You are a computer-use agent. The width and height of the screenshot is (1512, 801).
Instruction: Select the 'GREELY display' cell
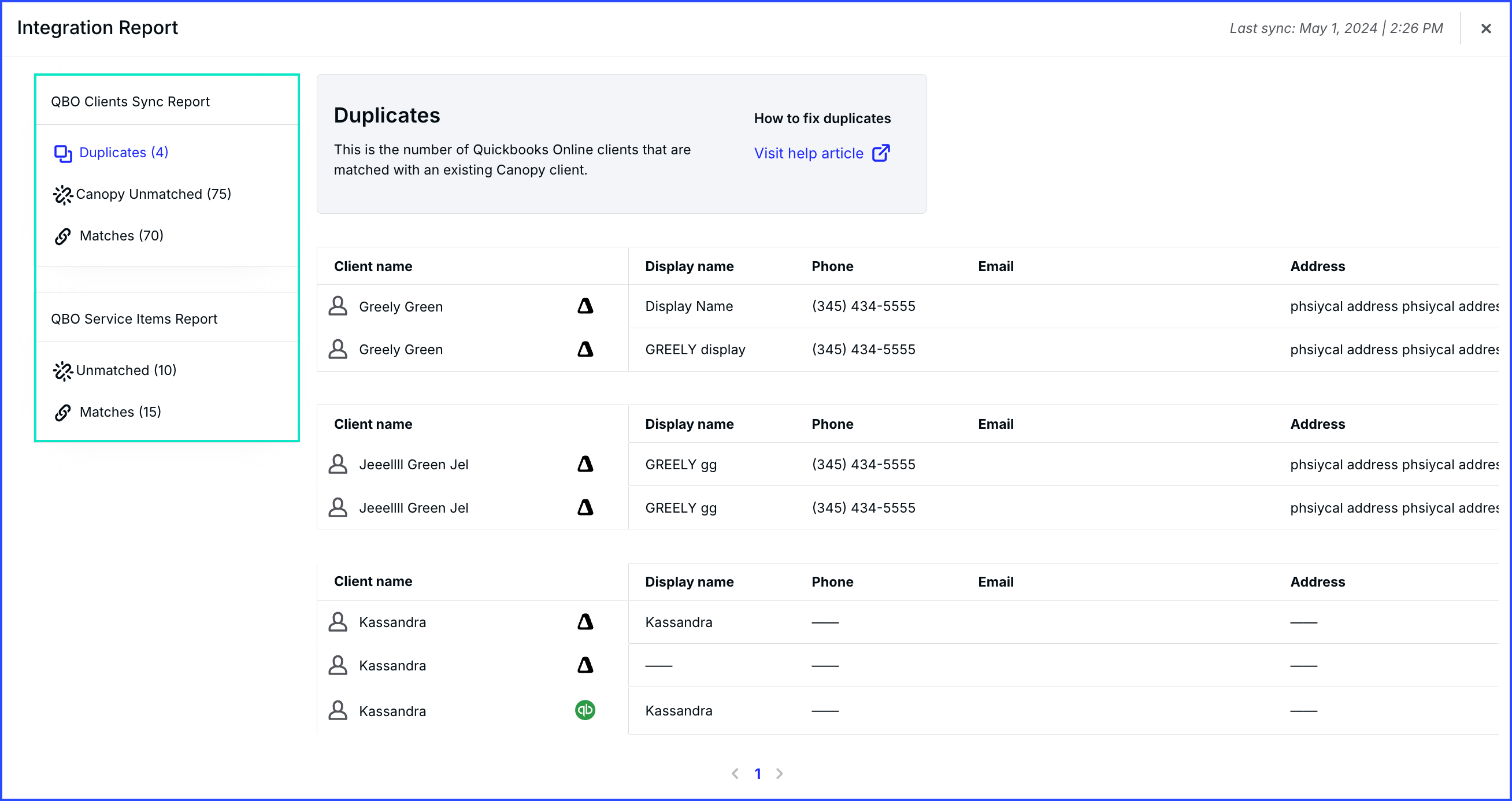click(x=695, y=350)
